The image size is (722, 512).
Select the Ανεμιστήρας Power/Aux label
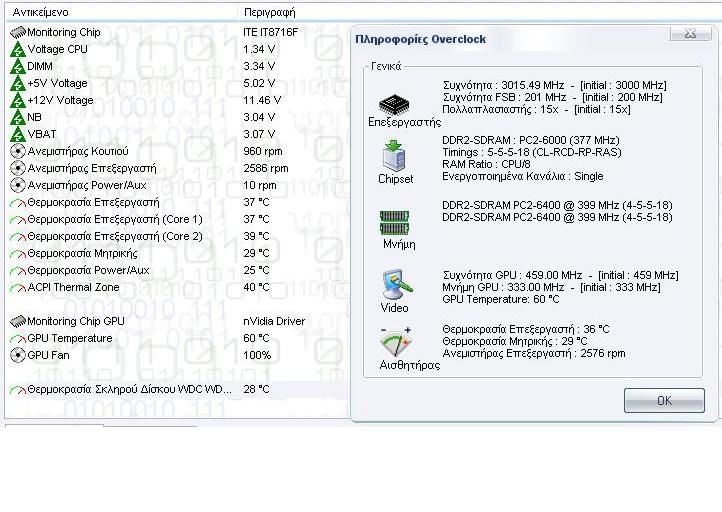click(87, 186)
